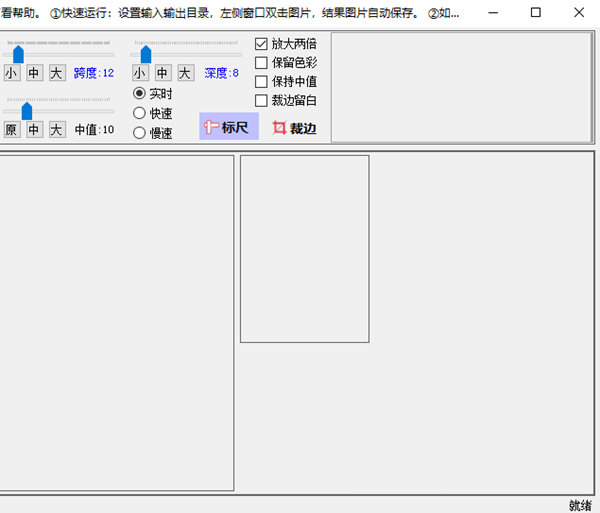Set 跨度 to 大 preset

pos(56,73)
